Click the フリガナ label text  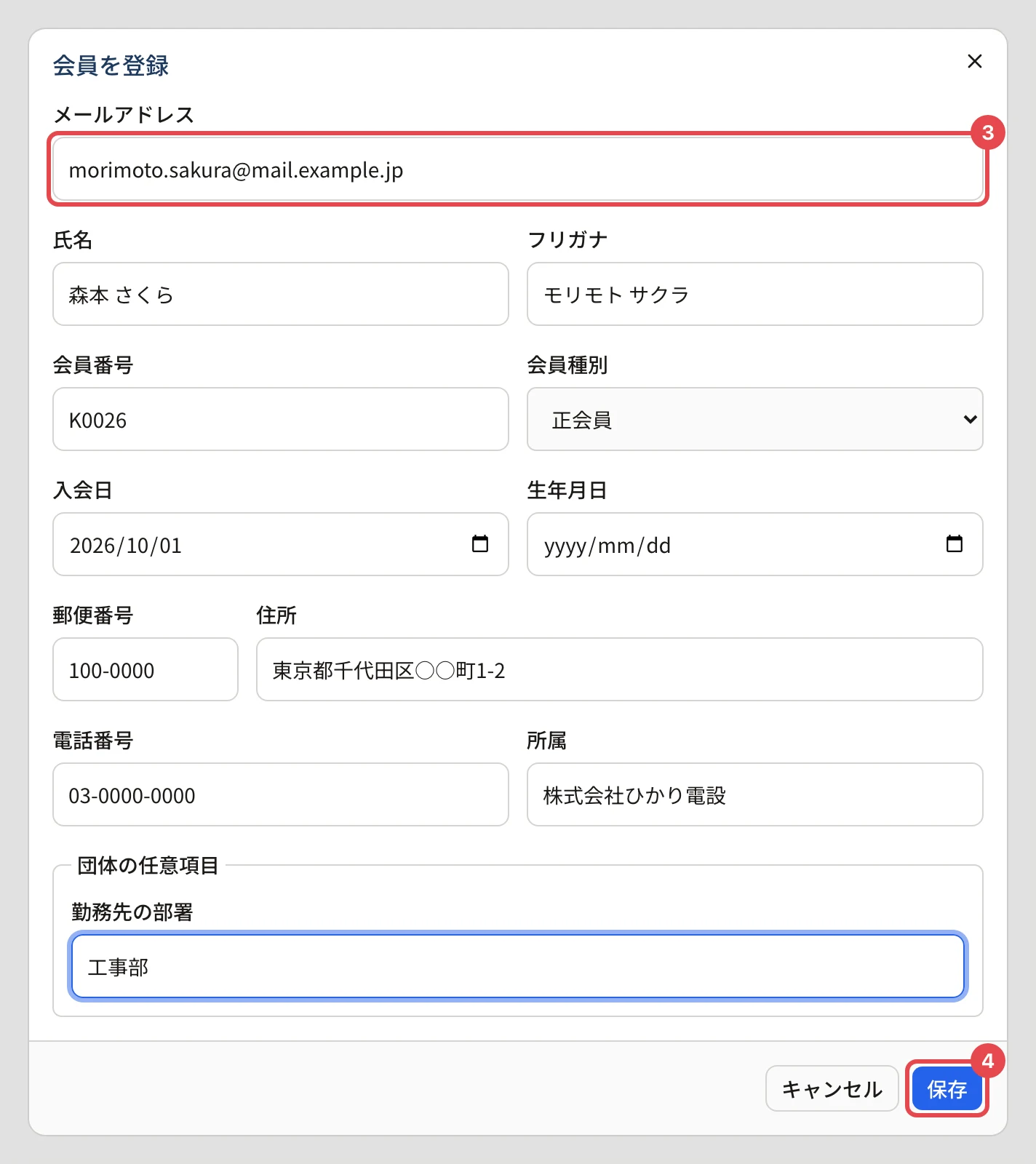point(567,240)
